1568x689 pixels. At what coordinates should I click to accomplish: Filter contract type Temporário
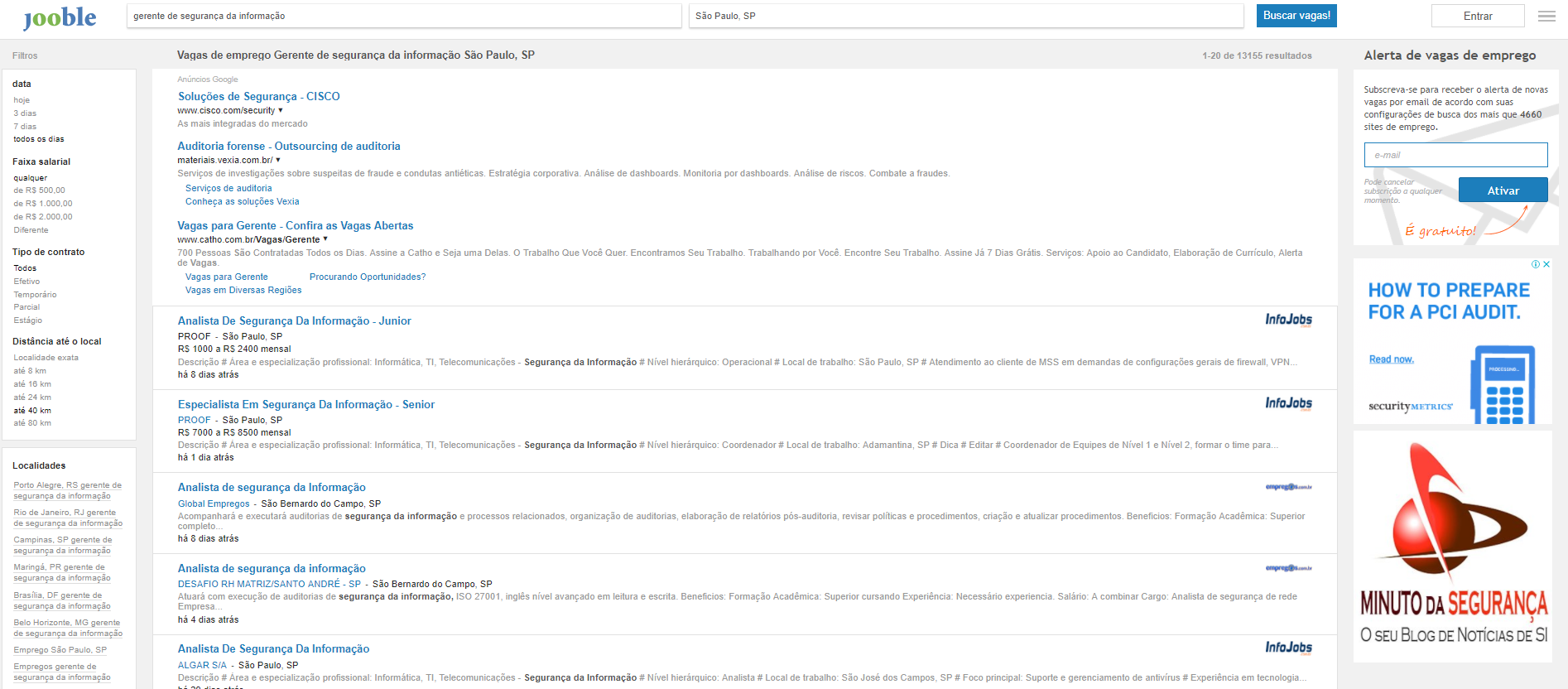point(35,295)
